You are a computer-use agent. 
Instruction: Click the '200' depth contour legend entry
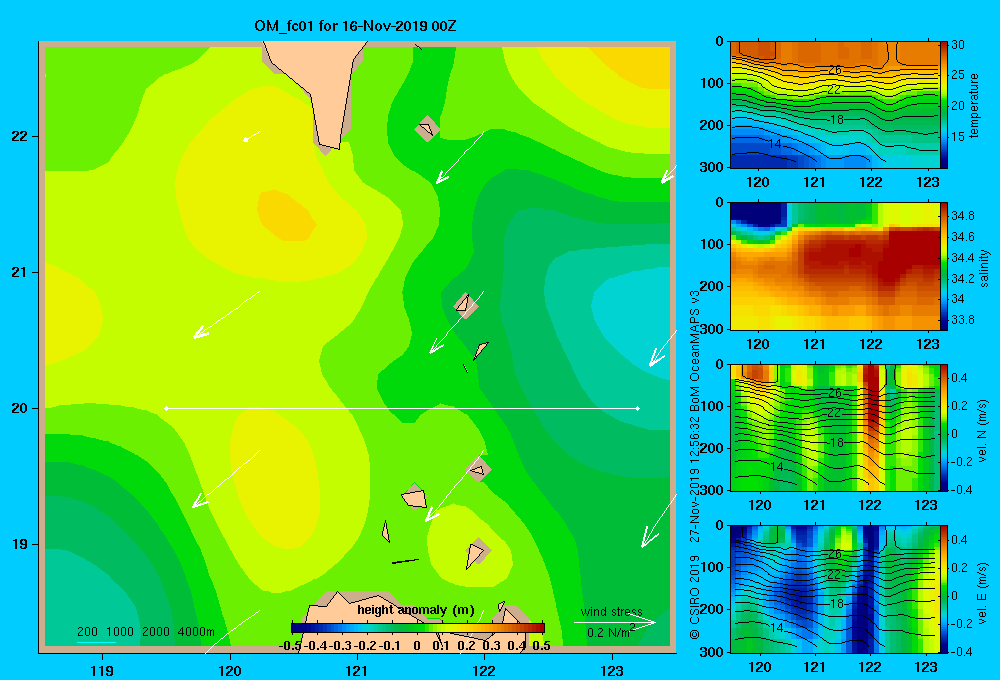click(x=87, y=632)
